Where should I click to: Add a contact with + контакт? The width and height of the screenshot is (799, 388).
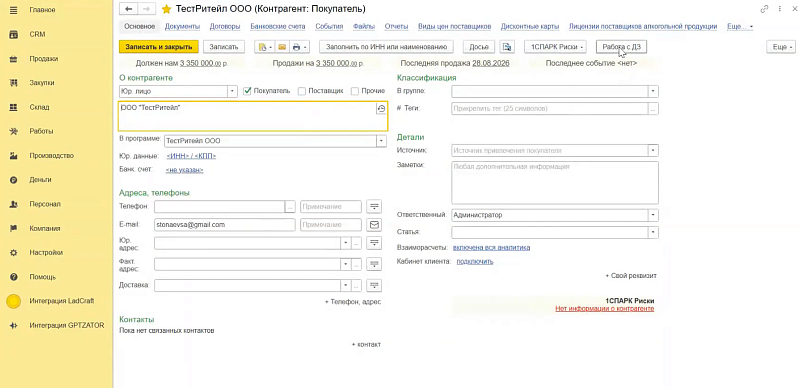(x=366, y=345)
